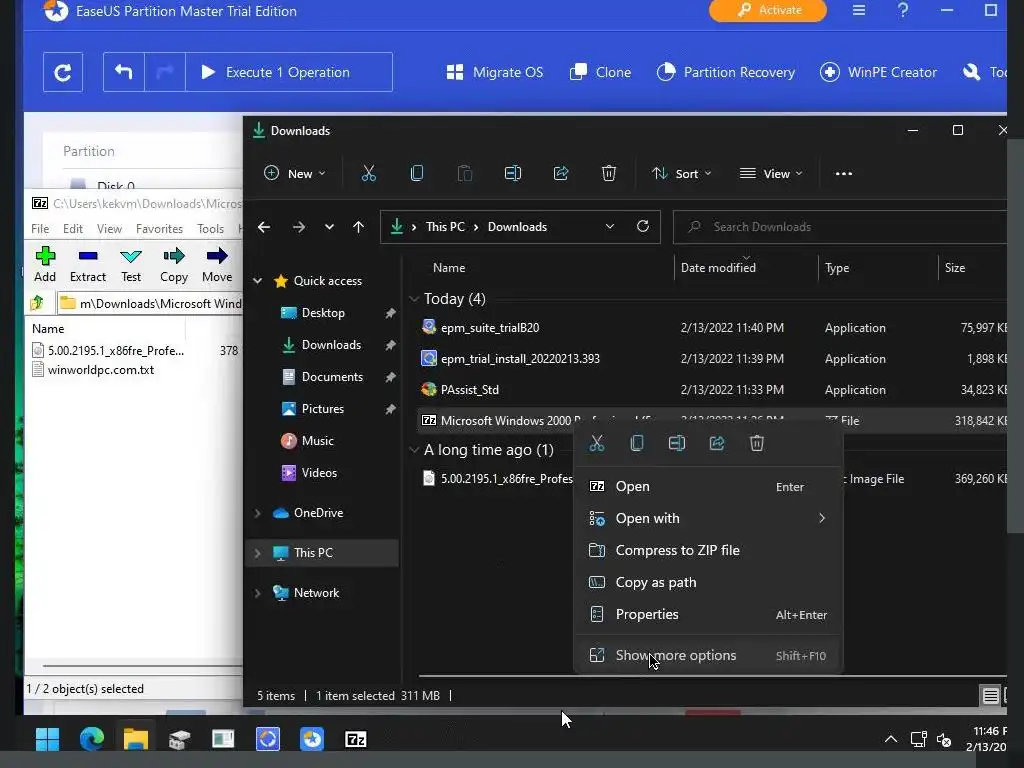This screenshot has width=1024, height=768.
Task: Open the New dropdown in Explorer
Action: 294,173
